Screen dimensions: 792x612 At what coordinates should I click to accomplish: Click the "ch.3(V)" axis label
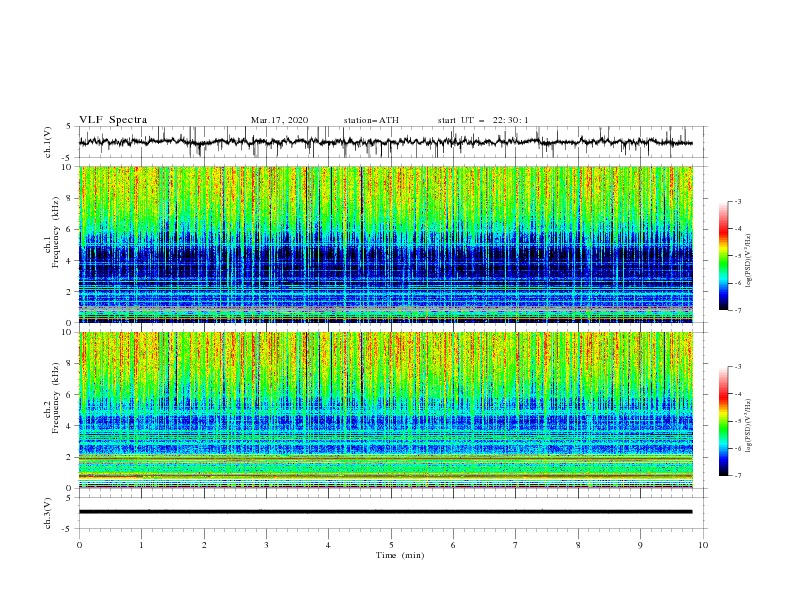click(x=48, y=513)
